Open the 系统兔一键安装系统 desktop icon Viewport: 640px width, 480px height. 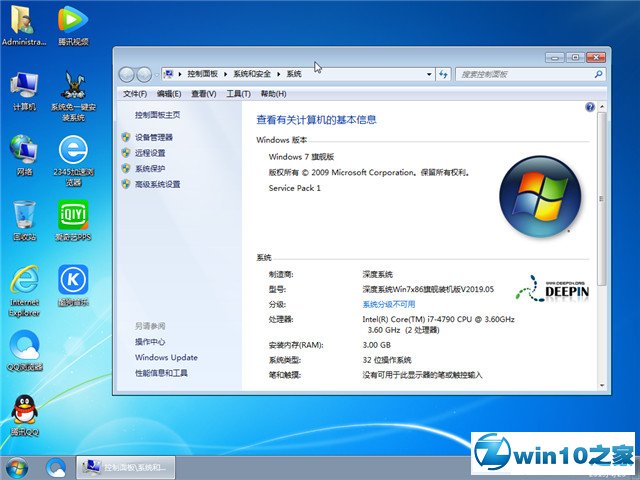[73, 96]
